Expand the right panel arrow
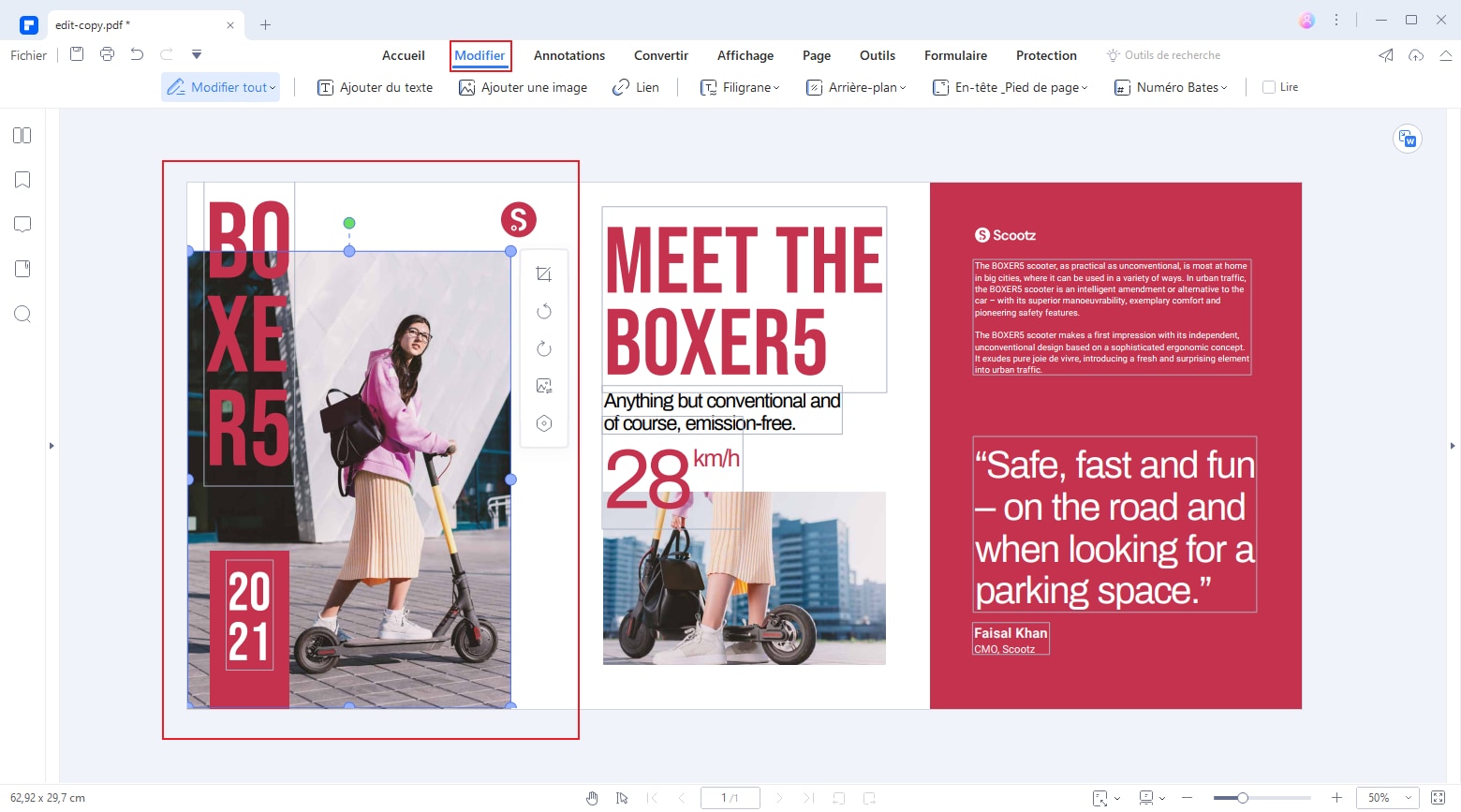Image resolution: width=1461 pixels, height=812 pixels. [1453, 446]
